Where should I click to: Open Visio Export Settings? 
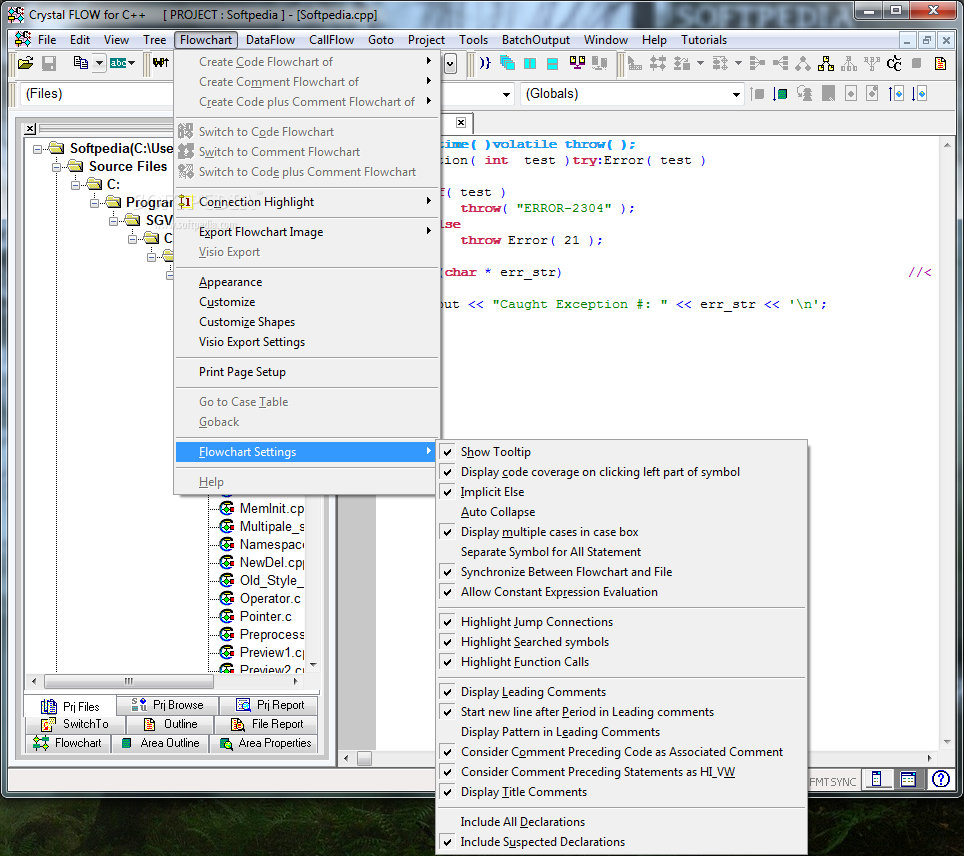coord(251,342)
